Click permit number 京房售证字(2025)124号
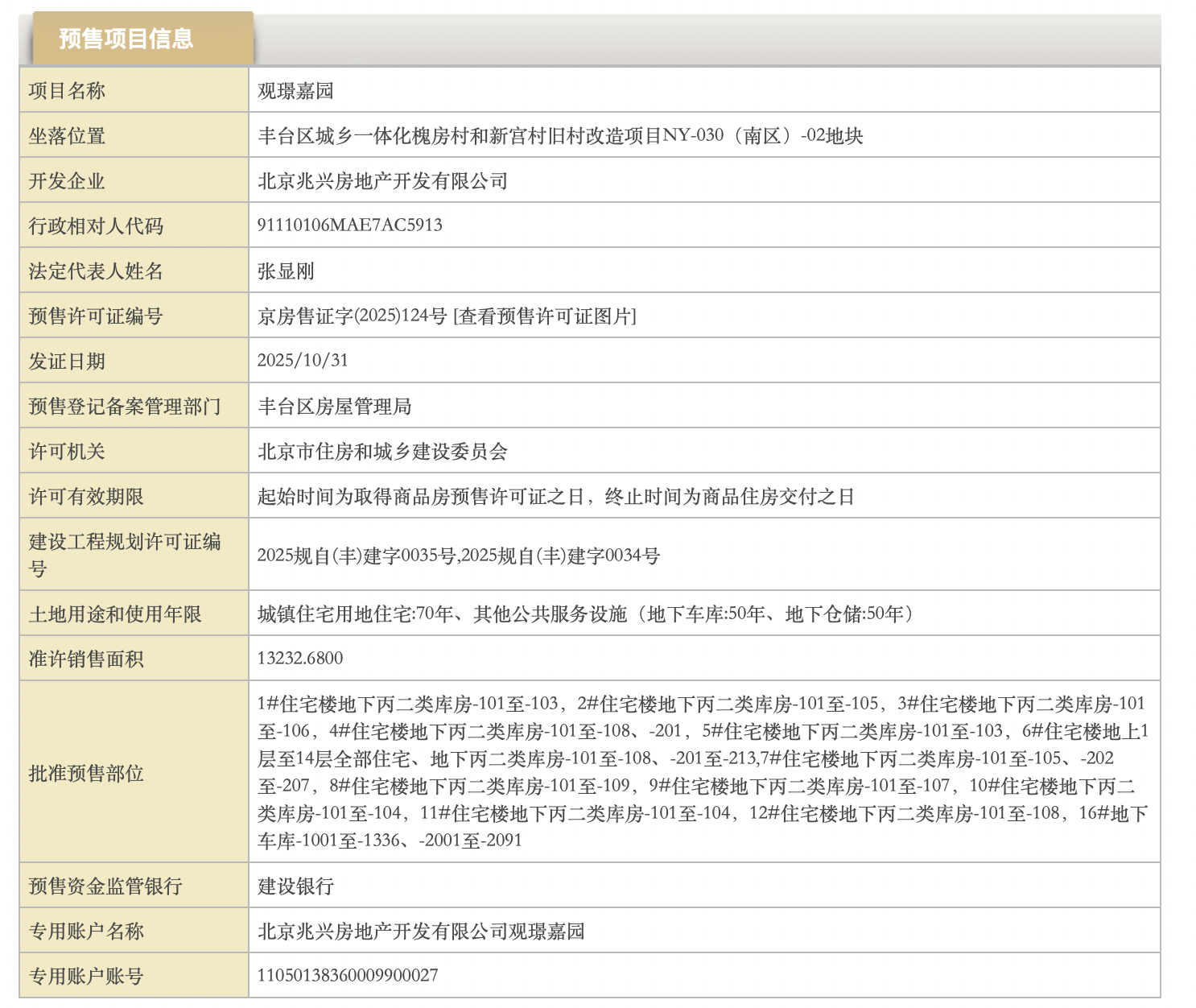The image size is (1196, 1008). tap(352, 316)
